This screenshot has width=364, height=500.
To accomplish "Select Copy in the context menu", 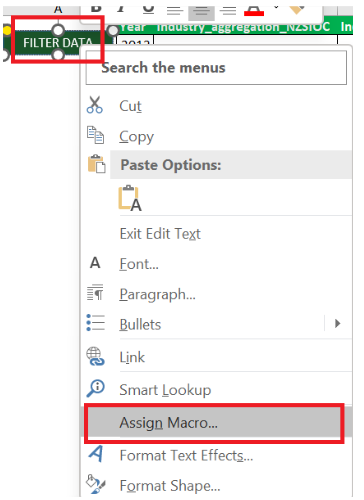I will pos(137,137).
